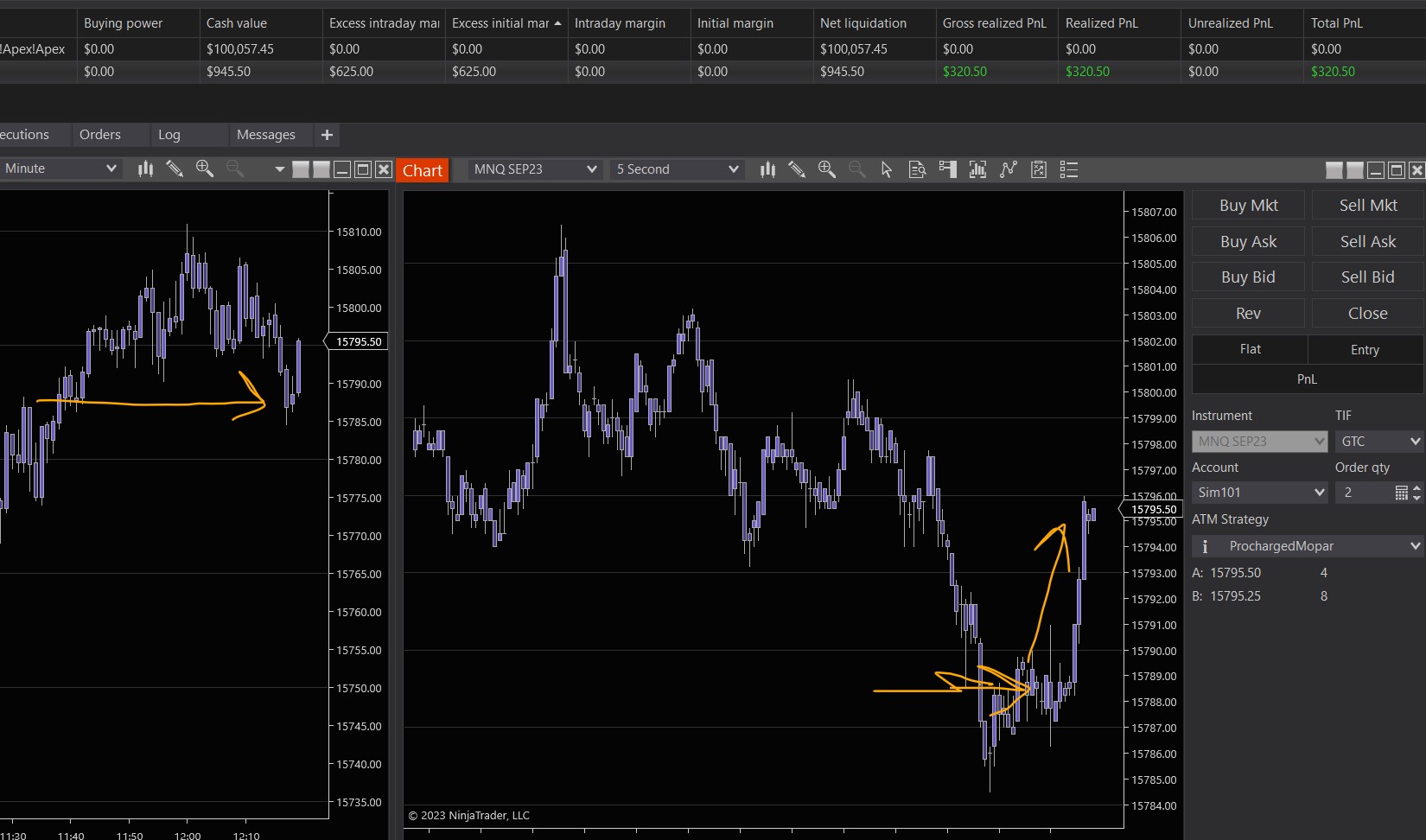Open ATM Strategy info icon

(x=1205, y=546)
